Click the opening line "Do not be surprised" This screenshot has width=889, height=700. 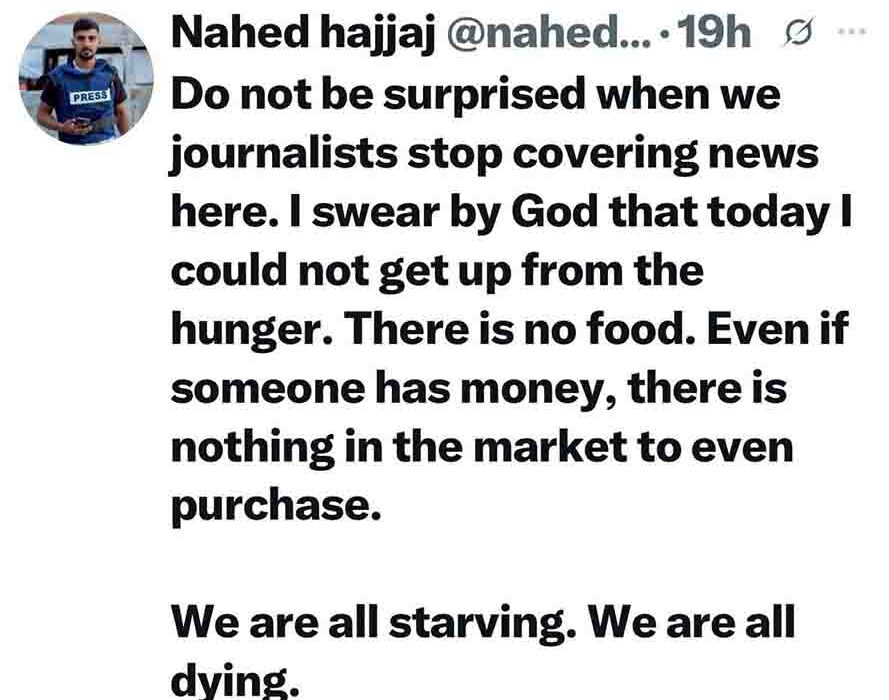pyautogui.click(x=378, y=94)
